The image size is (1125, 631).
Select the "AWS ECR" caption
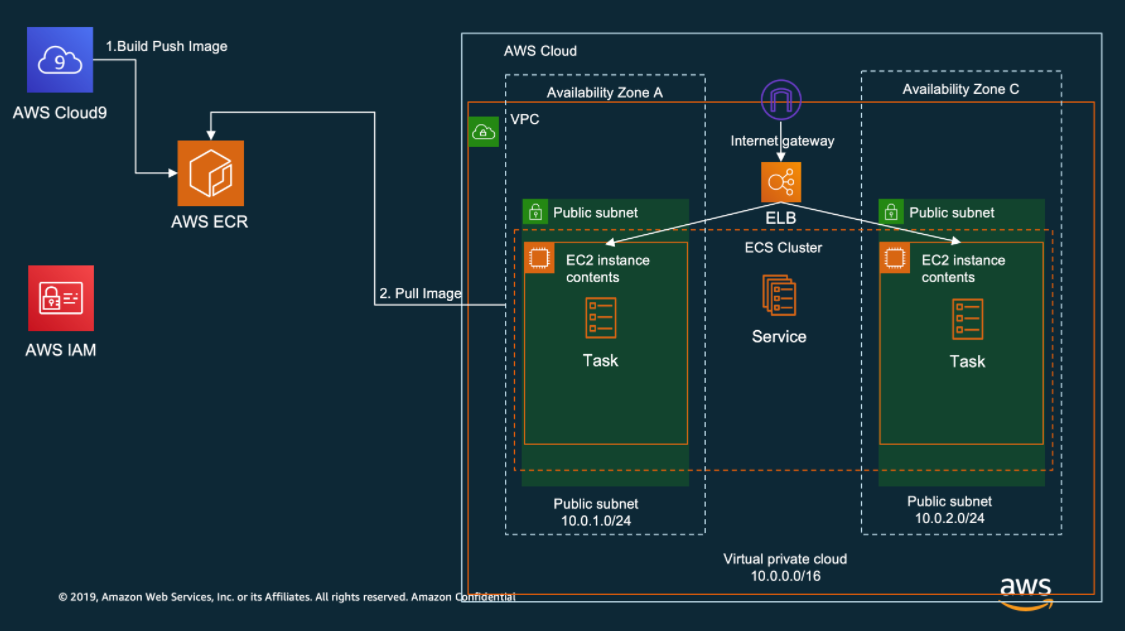(210, 222)
